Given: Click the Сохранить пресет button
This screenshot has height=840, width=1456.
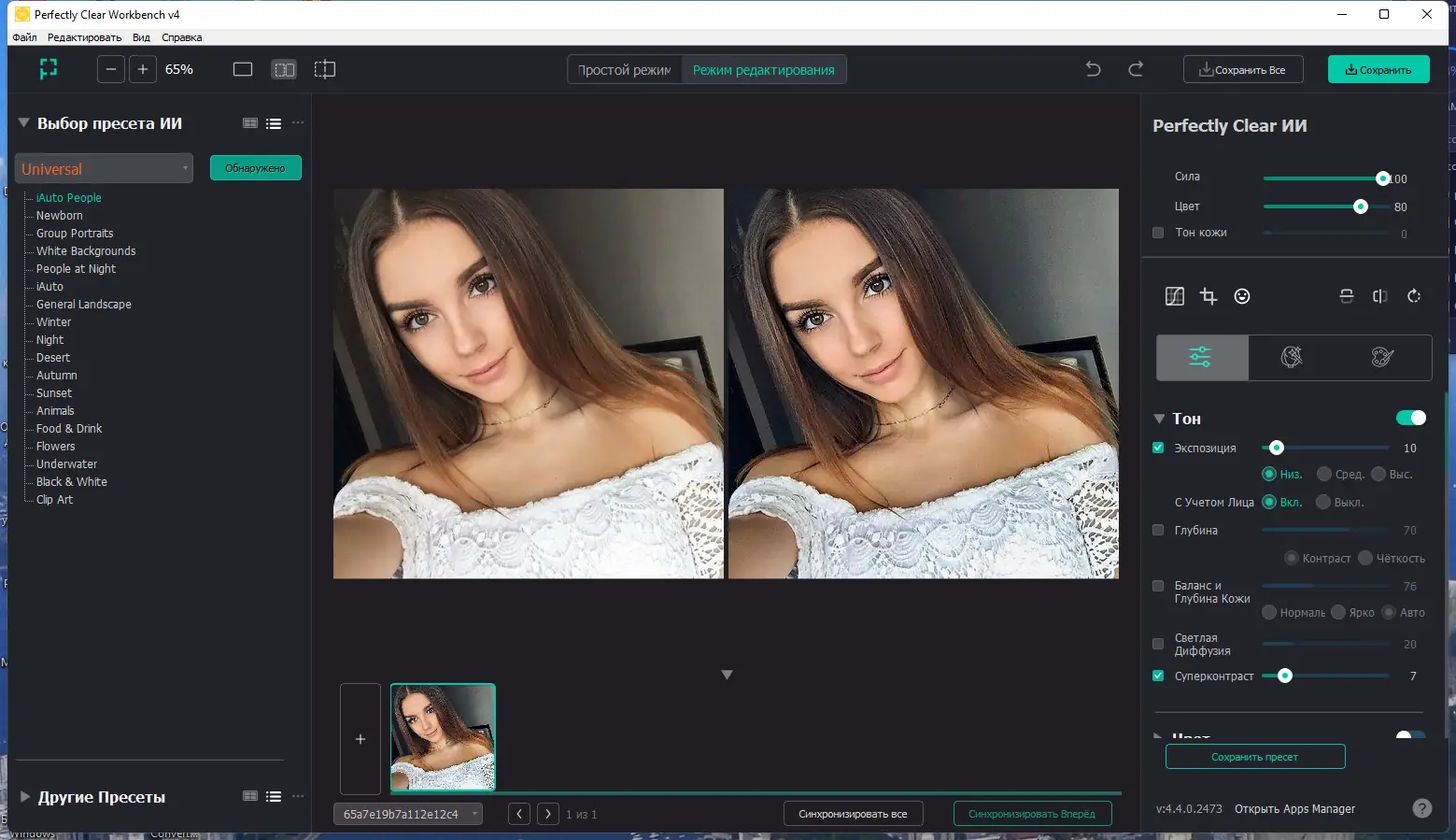Looking at the screenshot, I should tap(1255, 756).
